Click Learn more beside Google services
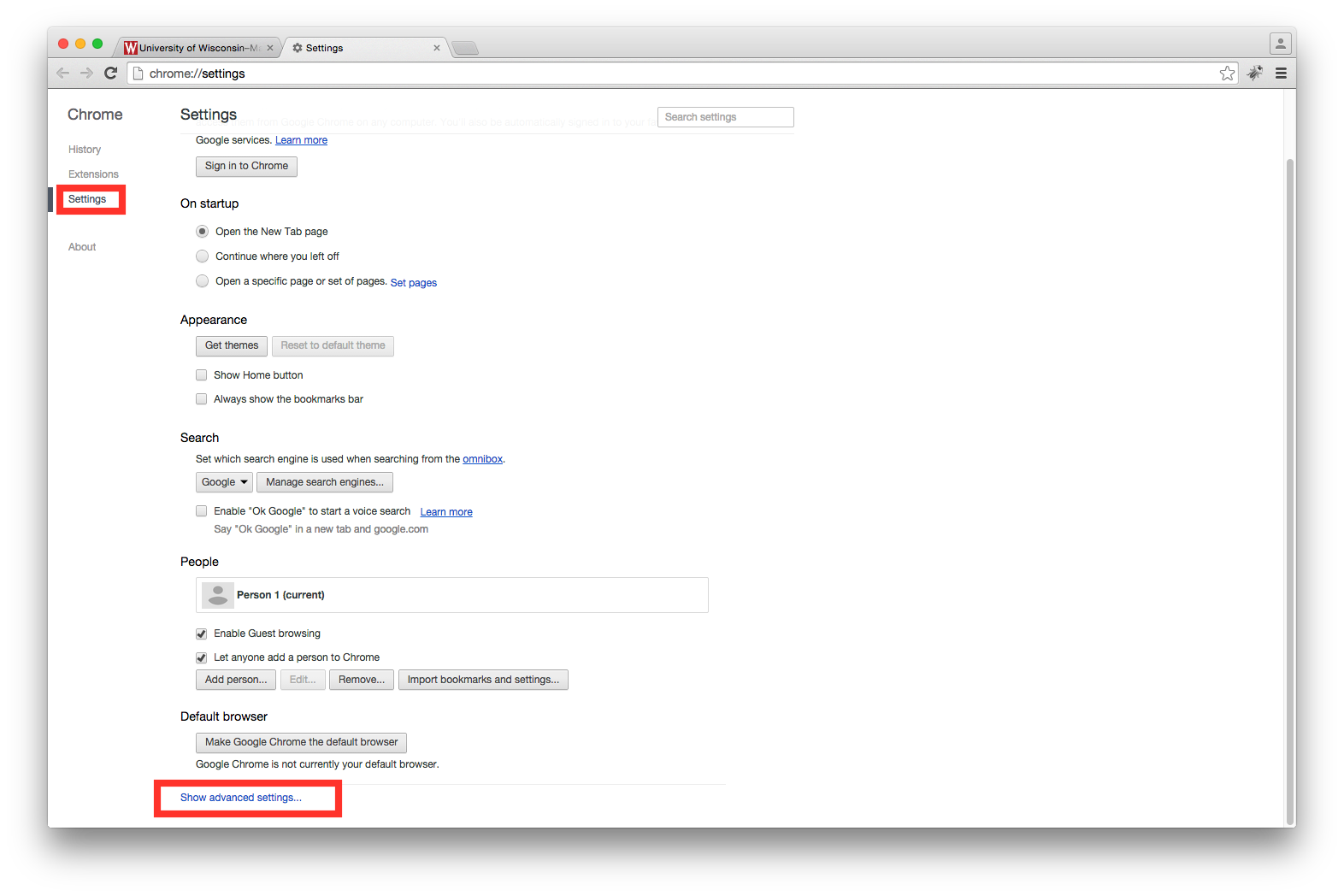1344x896 pixels. (301, 140)
